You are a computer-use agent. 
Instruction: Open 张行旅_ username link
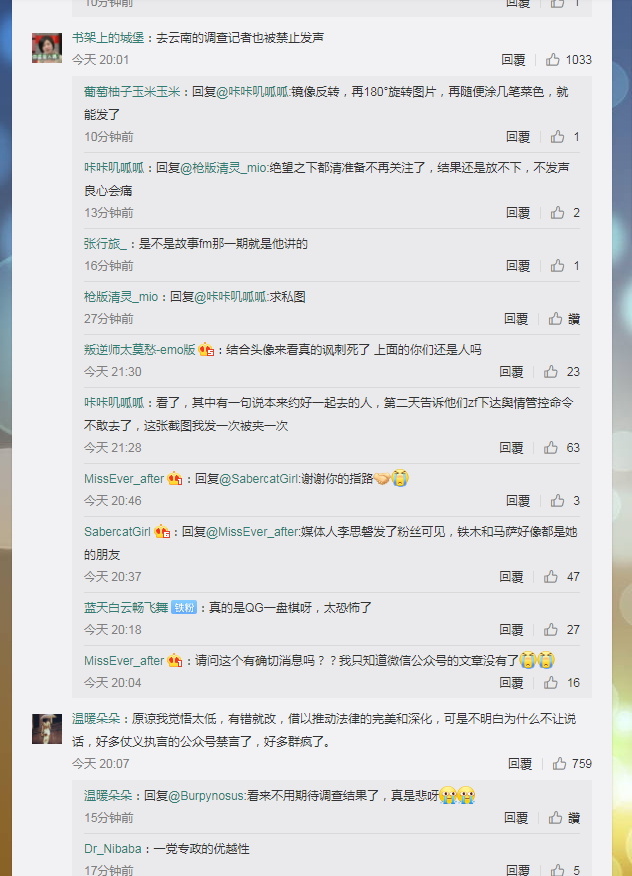(x=105, y=244)
